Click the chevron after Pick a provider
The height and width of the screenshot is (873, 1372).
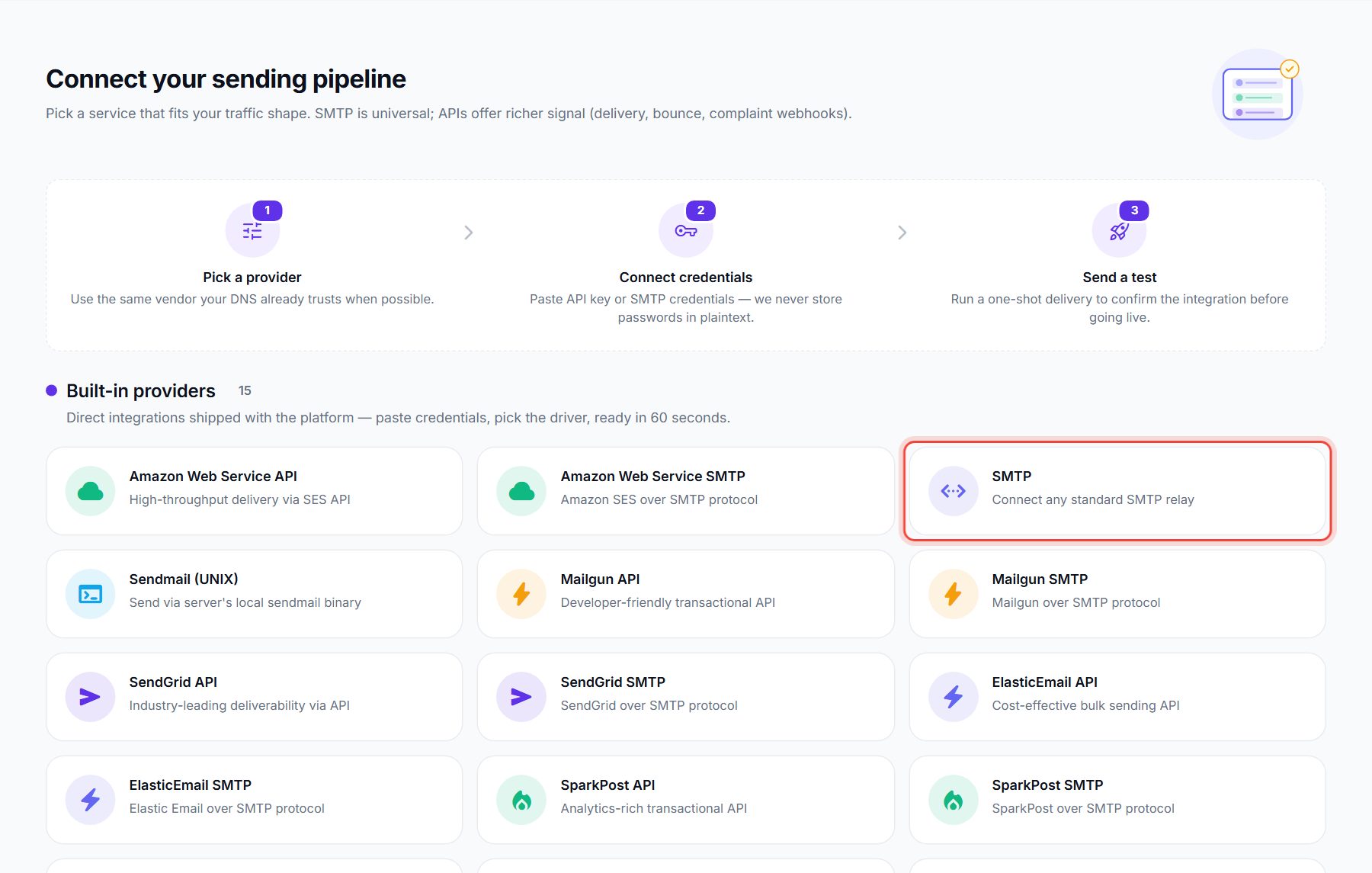pyautogui.click(x=469, y=233)
